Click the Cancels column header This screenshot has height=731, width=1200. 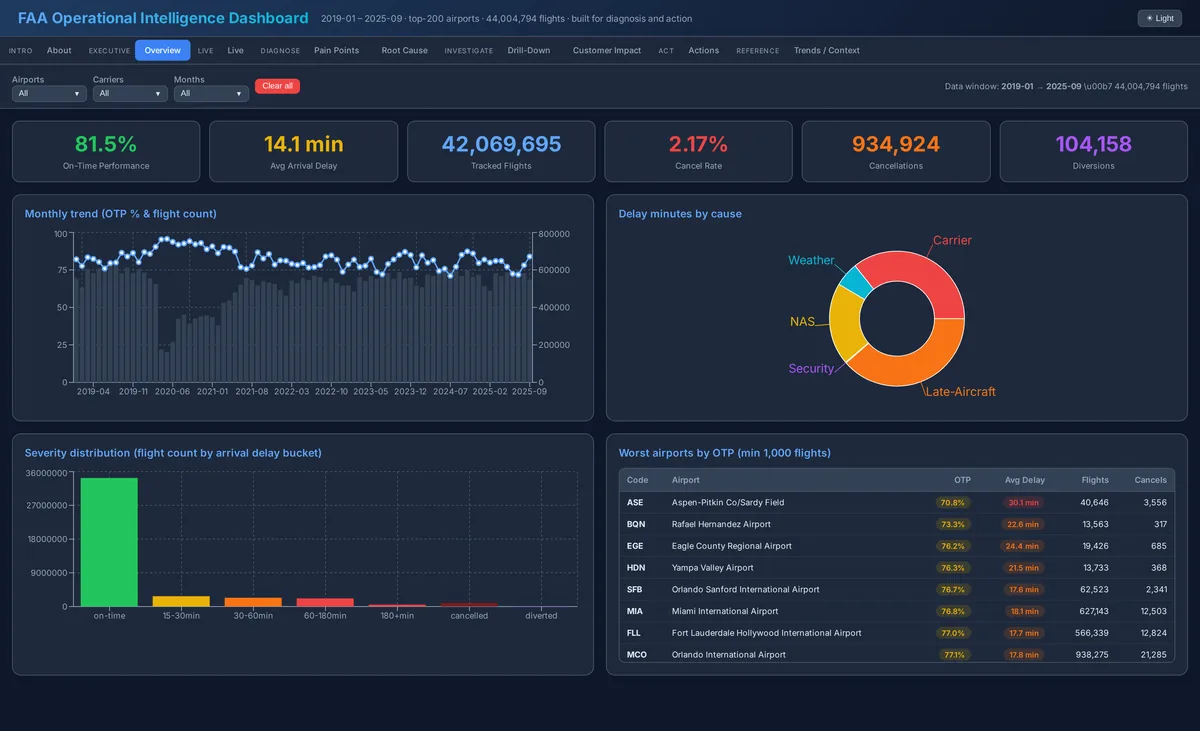click(1151, 480)
